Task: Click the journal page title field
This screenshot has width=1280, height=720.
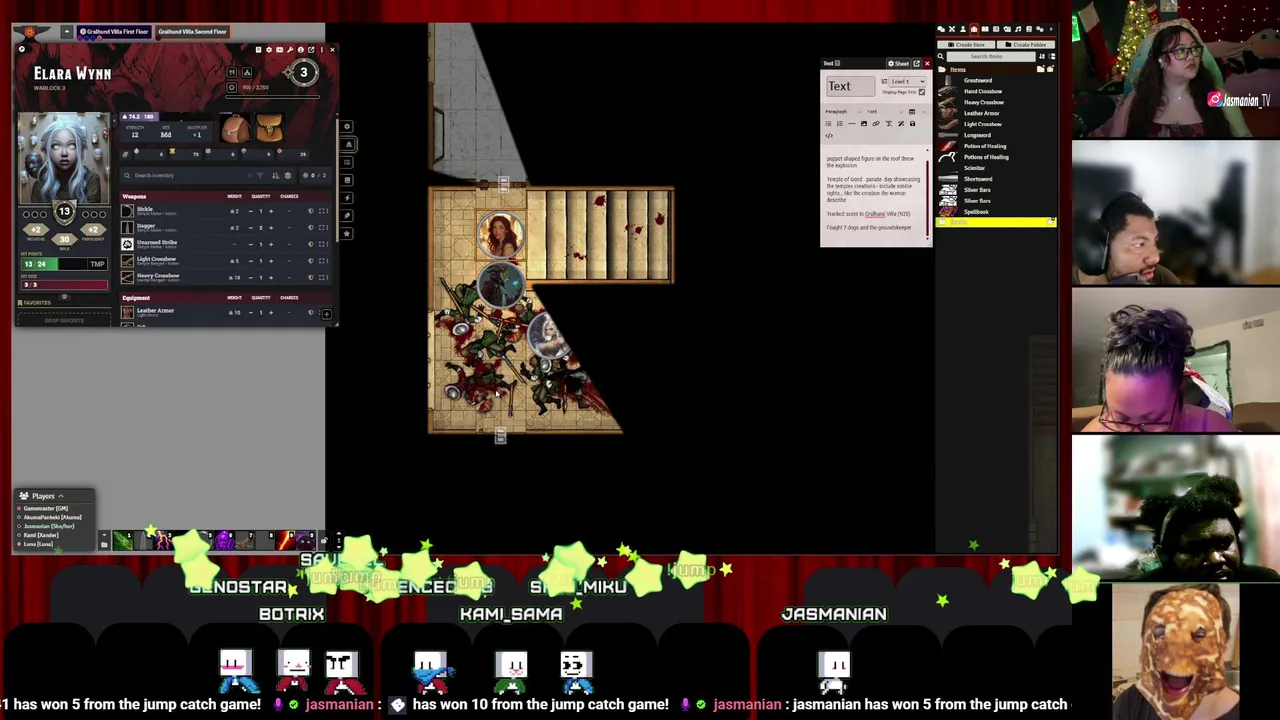Action: click(851, 86)
